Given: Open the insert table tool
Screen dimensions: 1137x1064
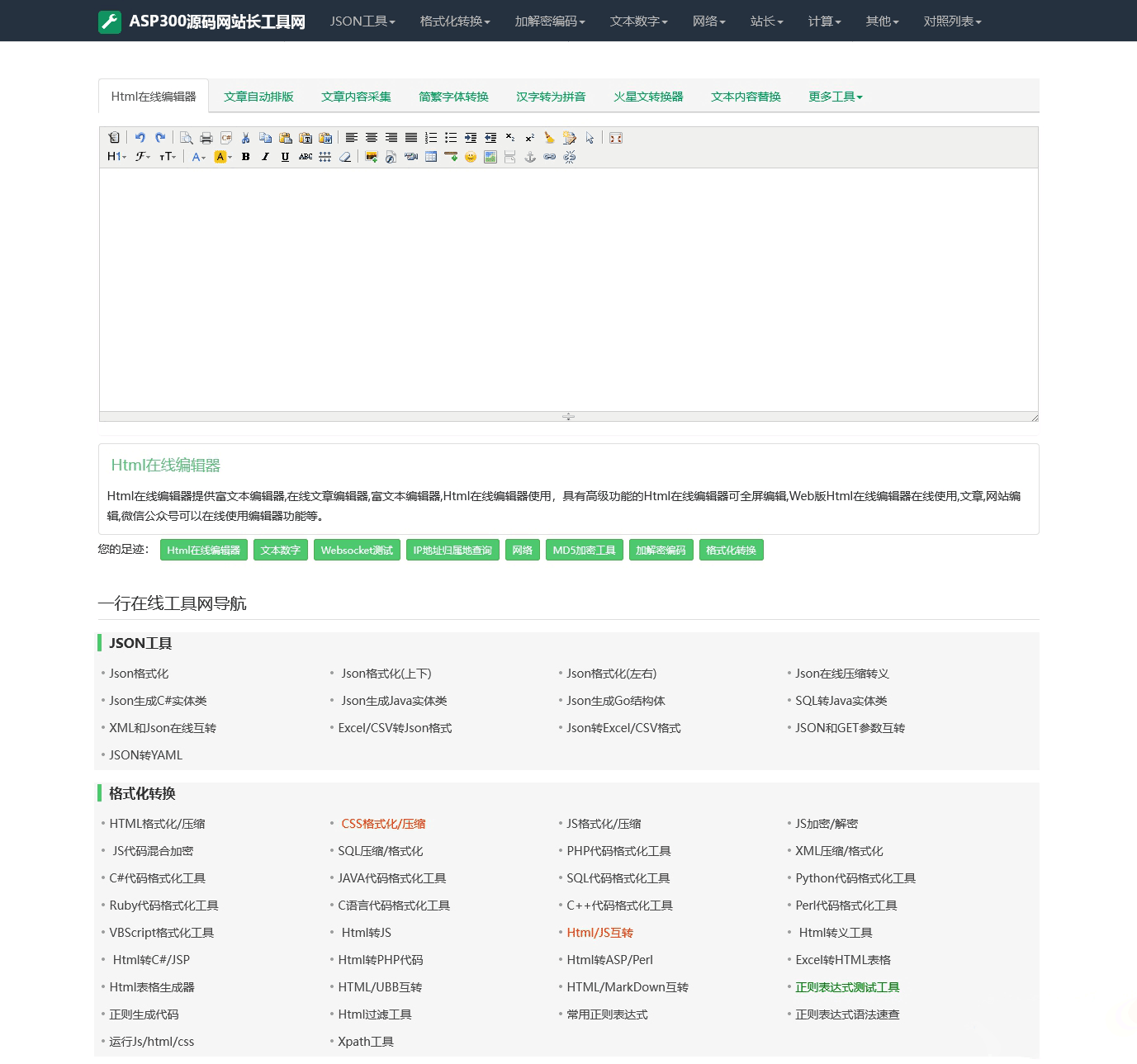Looking at the screenshot, I should 431,157.
